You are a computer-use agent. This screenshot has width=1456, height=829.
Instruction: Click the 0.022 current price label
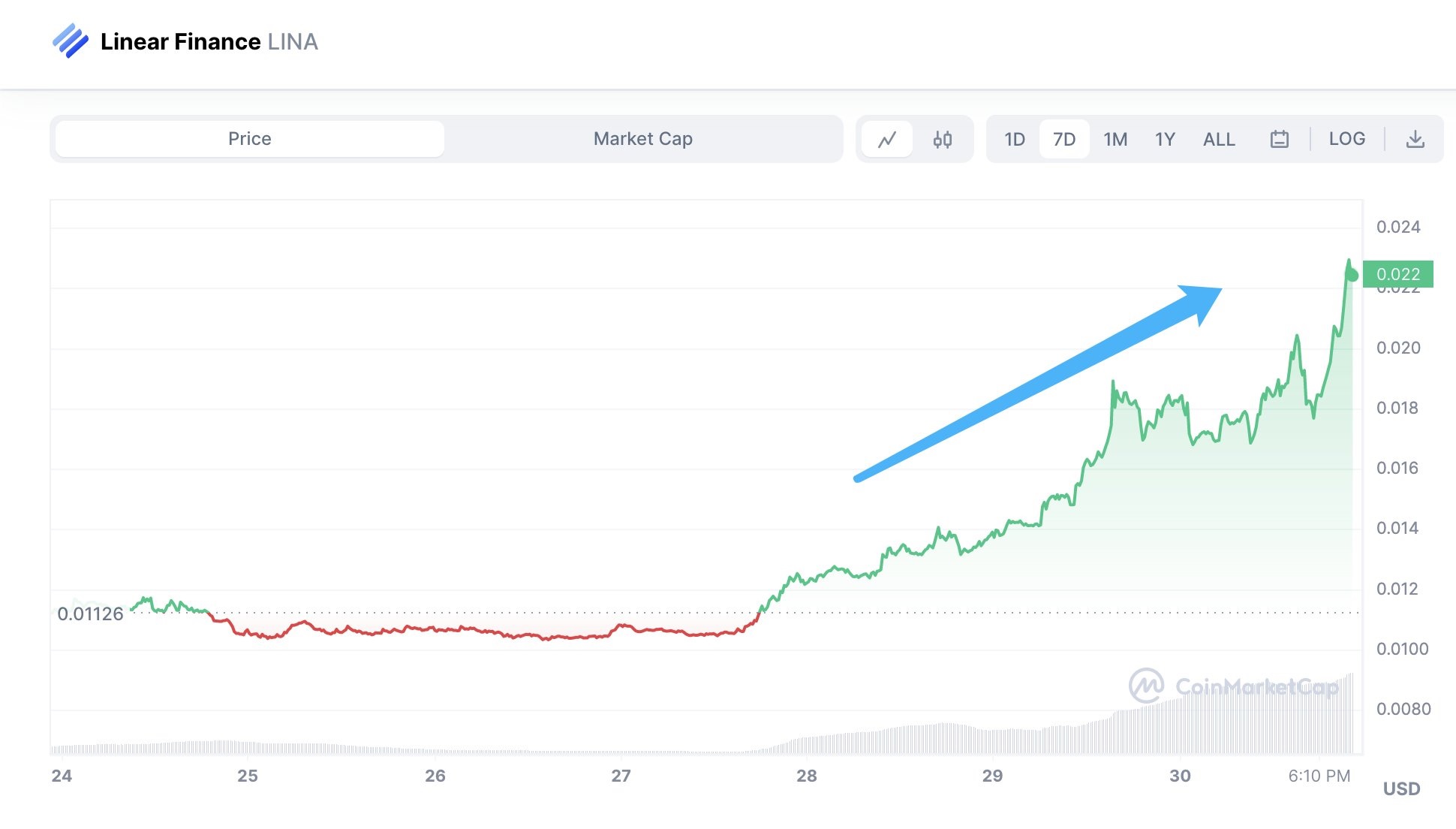tap(1397, 274)
